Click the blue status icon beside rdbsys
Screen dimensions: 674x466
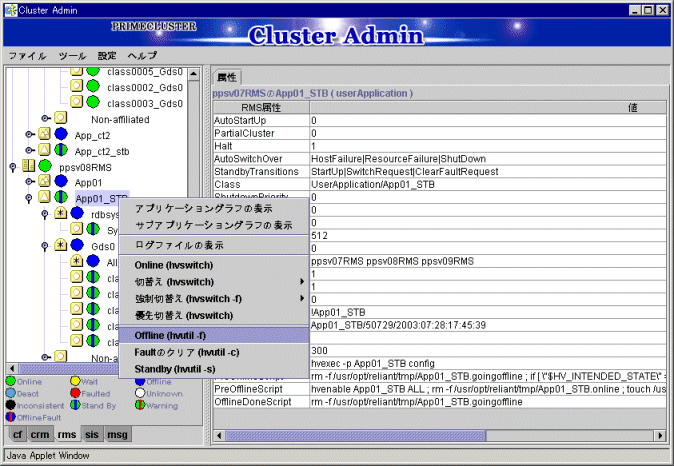(77, 213)
